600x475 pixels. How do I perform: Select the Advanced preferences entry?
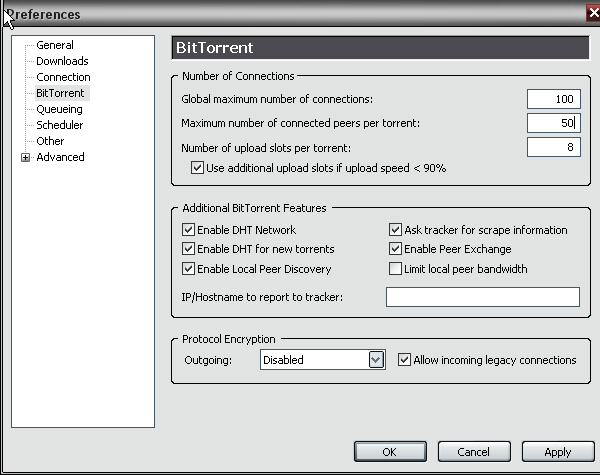pos(60,157)
